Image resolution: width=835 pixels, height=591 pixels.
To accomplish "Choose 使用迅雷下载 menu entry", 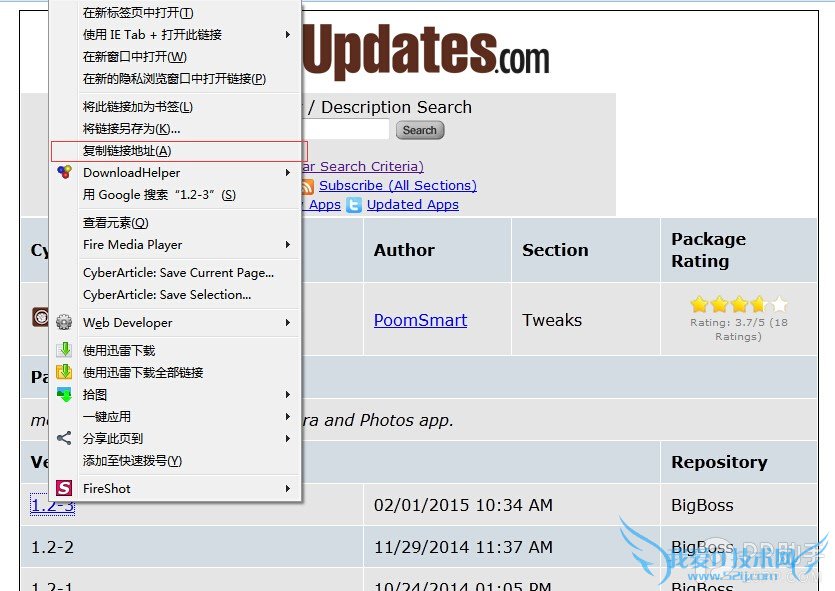I will 119,350.
